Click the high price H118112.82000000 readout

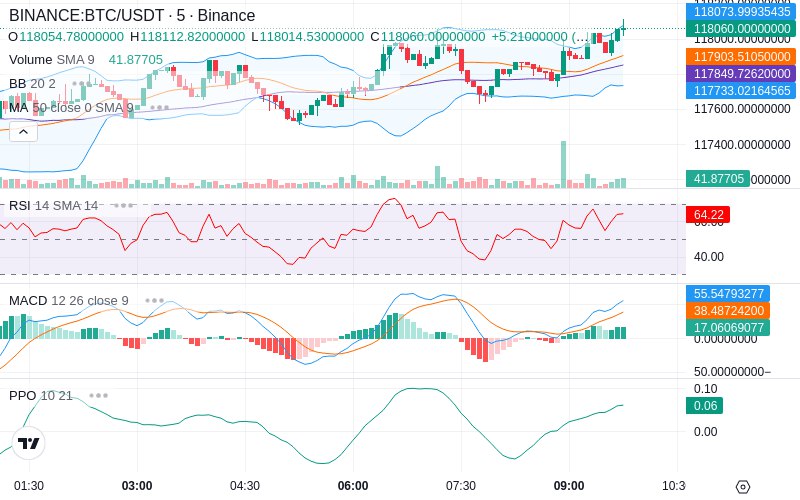point(187,37)
